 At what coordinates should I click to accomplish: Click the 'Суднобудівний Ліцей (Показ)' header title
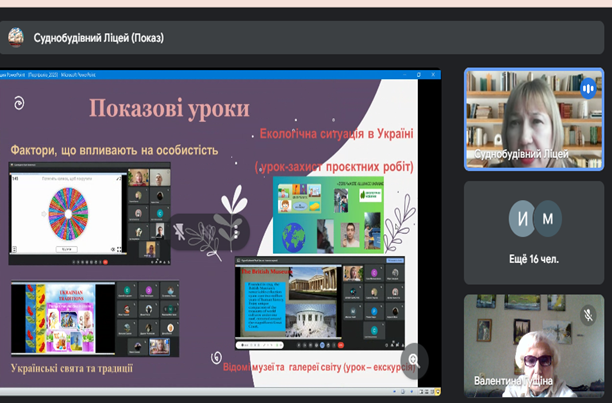(99, 38)
